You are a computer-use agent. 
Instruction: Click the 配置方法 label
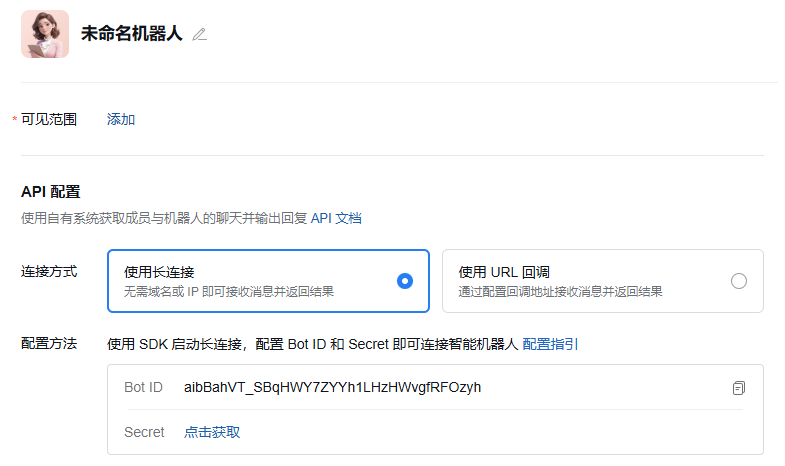pos(49,344)
